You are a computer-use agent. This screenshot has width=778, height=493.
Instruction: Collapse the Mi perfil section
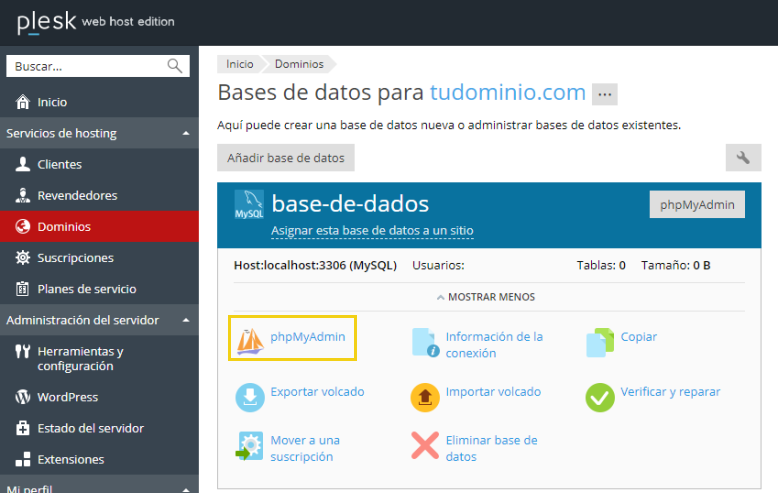tap(186, 489)
